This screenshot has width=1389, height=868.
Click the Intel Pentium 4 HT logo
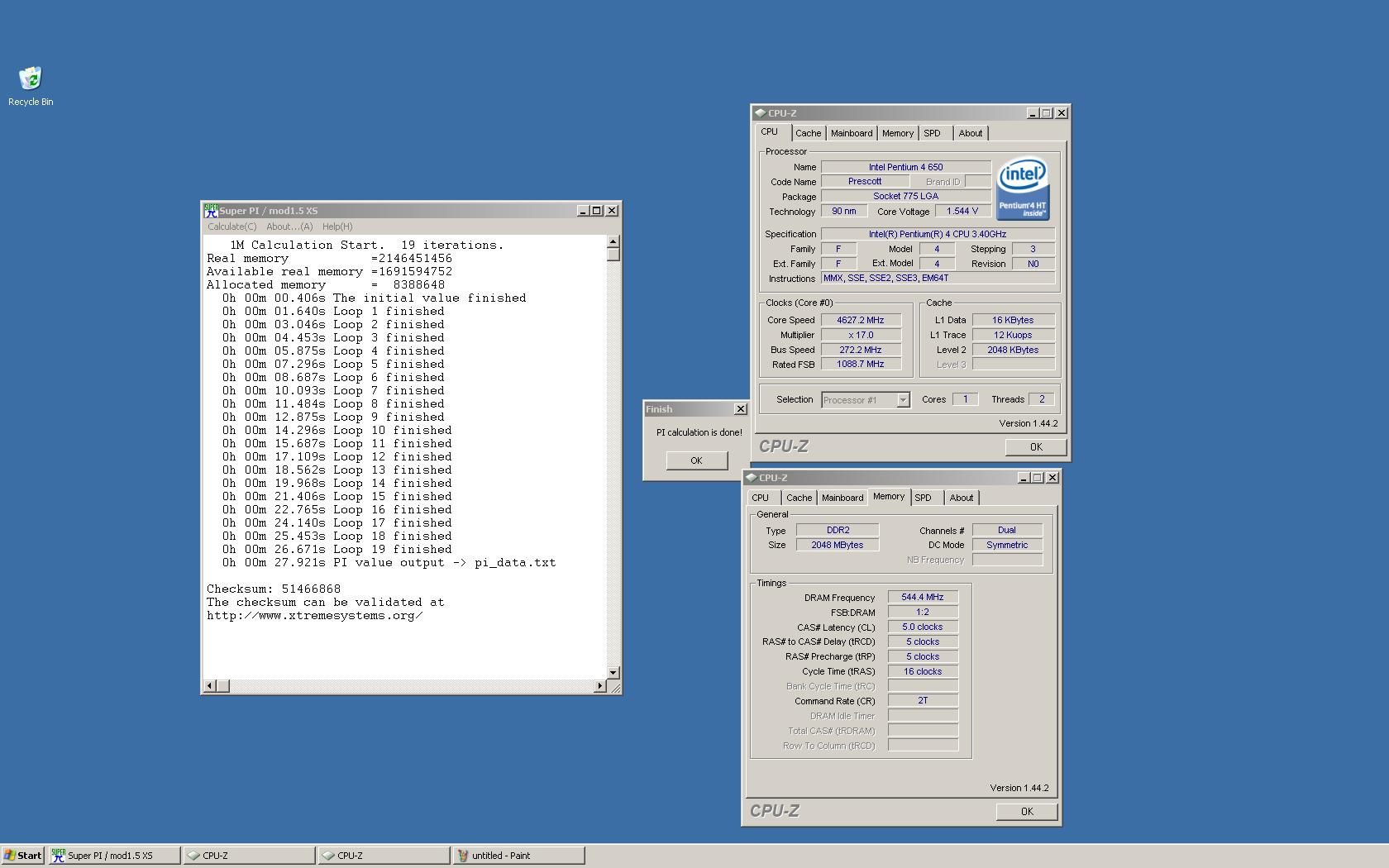coord(1023,188)
